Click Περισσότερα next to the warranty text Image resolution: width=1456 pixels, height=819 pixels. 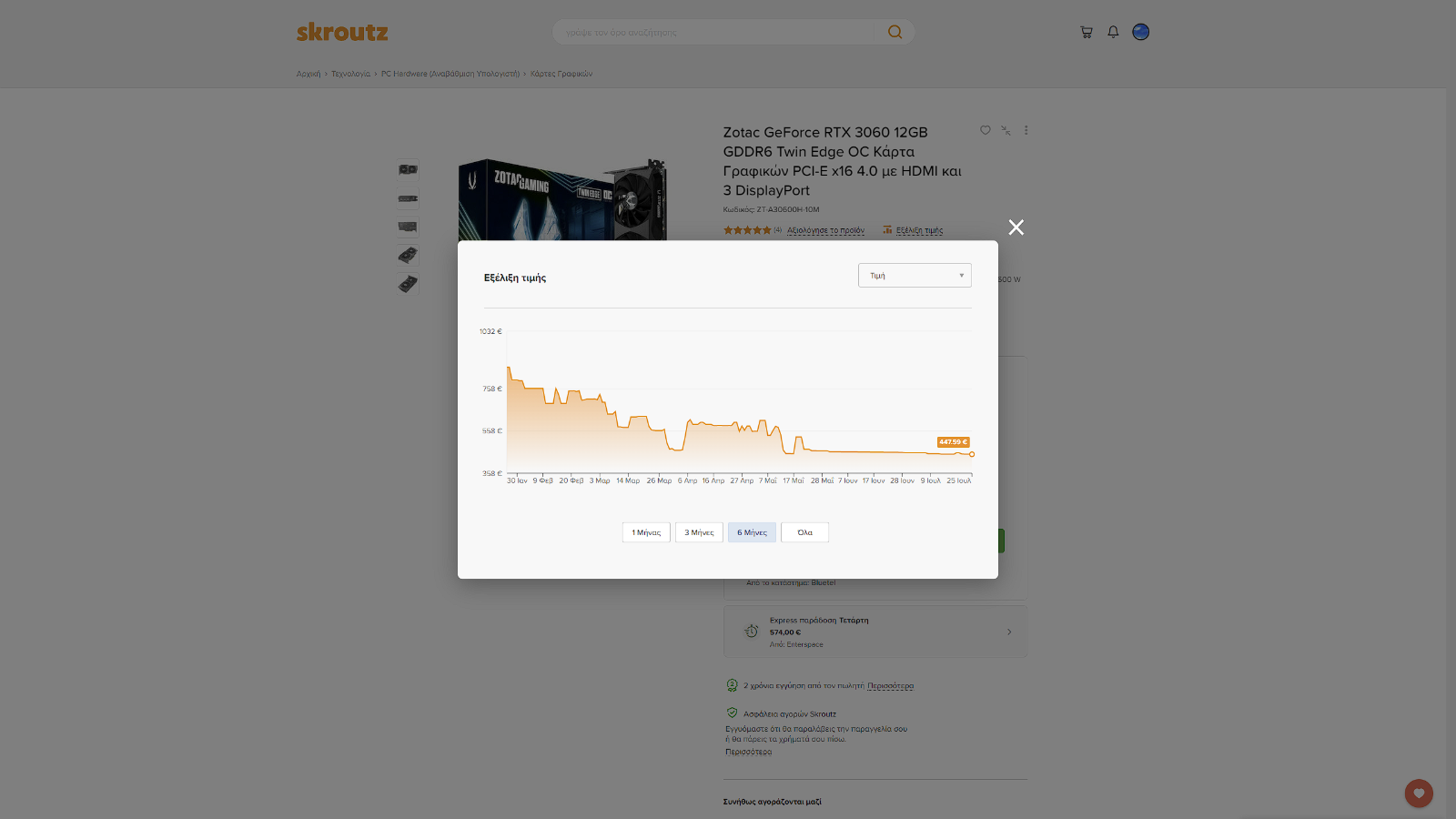pos(890,686)
